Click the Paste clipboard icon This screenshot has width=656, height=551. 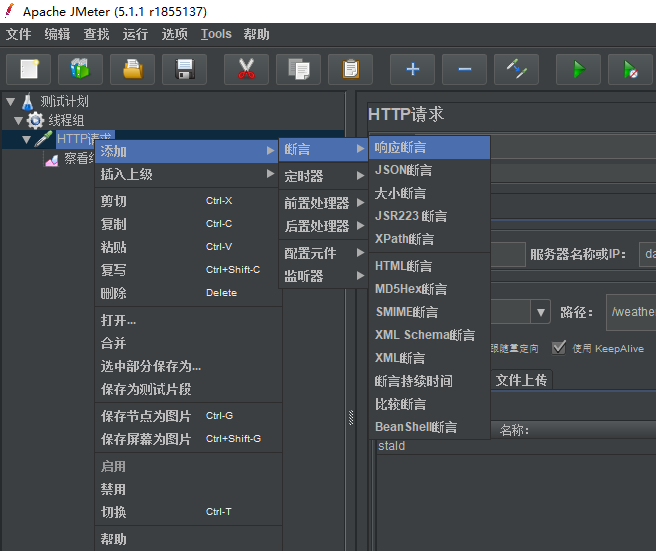pos(350,69)
